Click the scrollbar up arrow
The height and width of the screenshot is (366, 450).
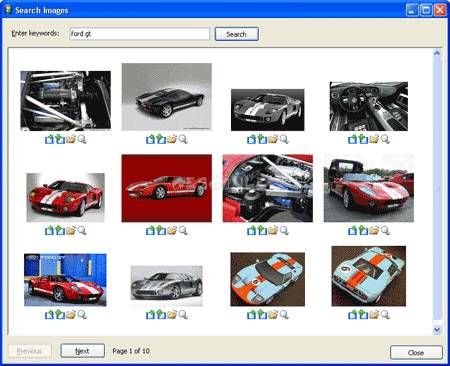(x=437, y=53)
